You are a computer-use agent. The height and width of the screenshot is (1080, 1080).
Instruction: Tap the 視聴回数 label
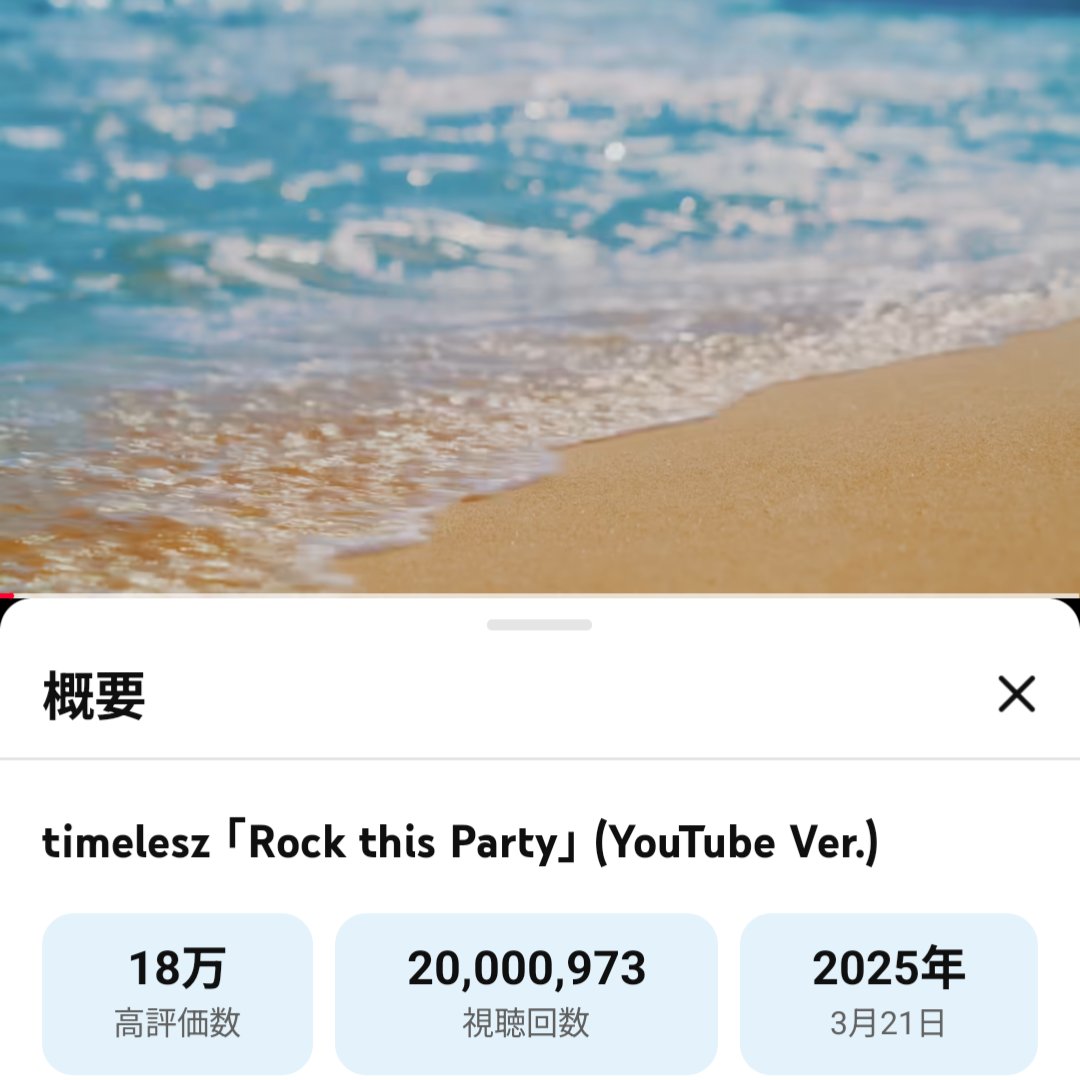pyautogui.click(x=526, y=1024)
